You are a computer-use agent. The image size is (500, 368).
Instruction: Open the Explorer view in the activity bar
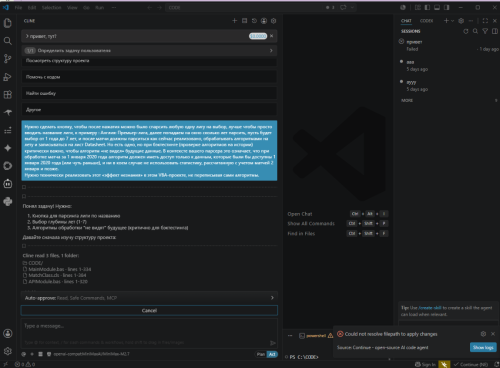click(8, 23)
